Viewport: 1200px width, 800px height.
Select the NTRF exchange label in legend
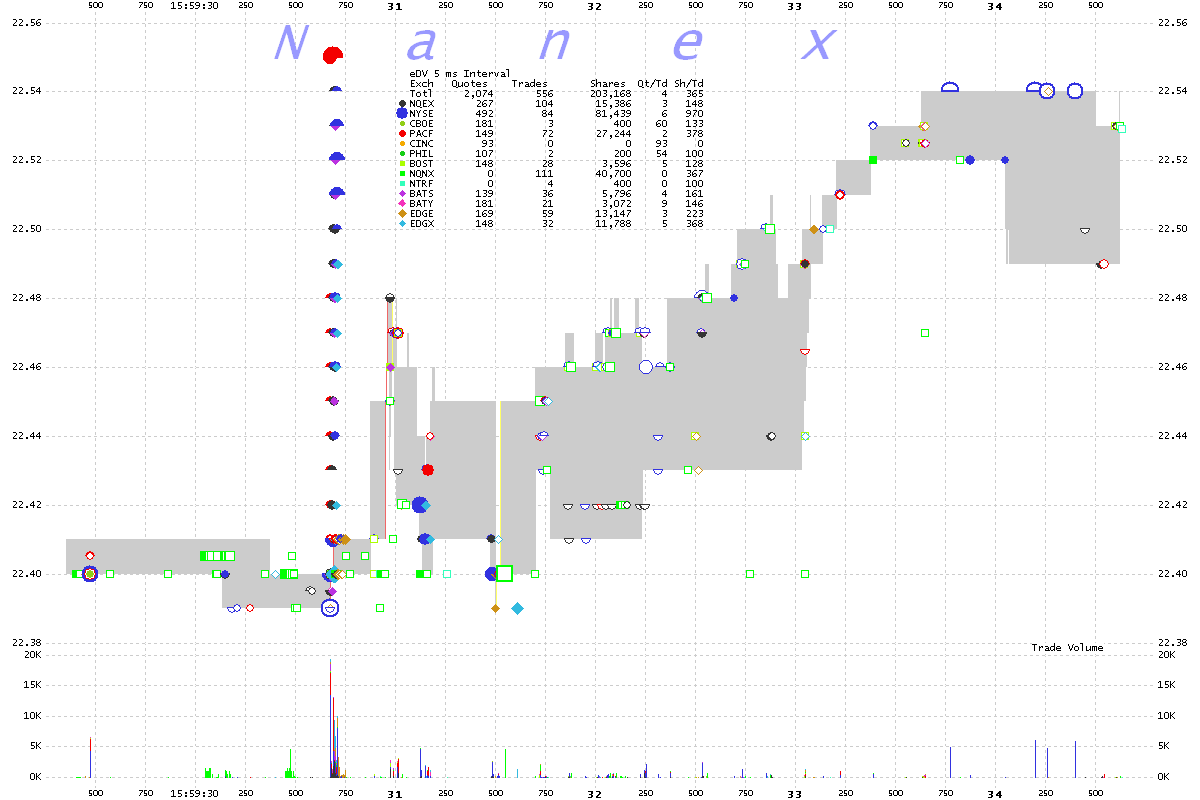coord(421,183)
